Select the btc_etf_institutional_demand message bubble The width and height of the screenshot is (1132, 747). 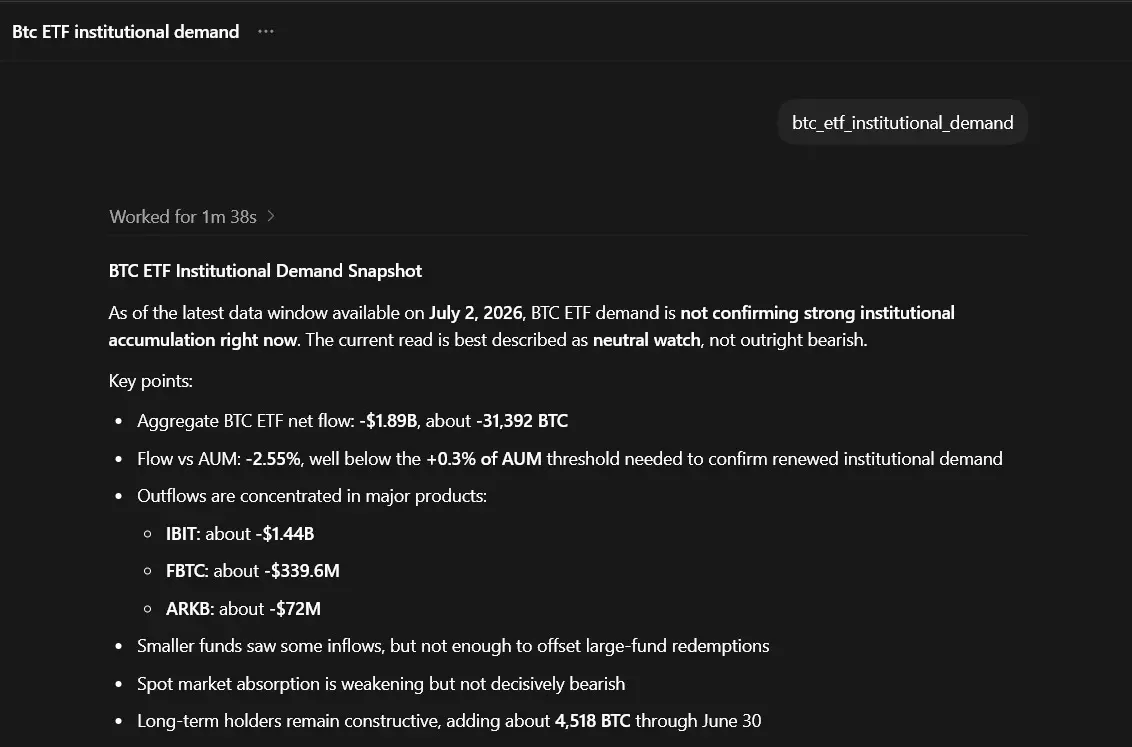pyautogui.click(x=902, y=123)
